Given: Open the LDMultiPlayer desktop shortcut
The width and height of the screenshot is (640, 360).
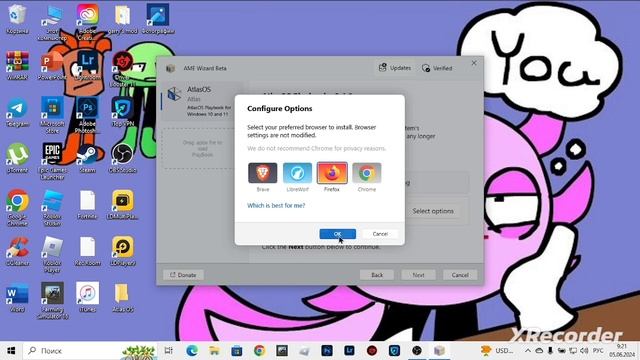Looking at the screenshot, I should pyautogui.click(x=122, y=205).
